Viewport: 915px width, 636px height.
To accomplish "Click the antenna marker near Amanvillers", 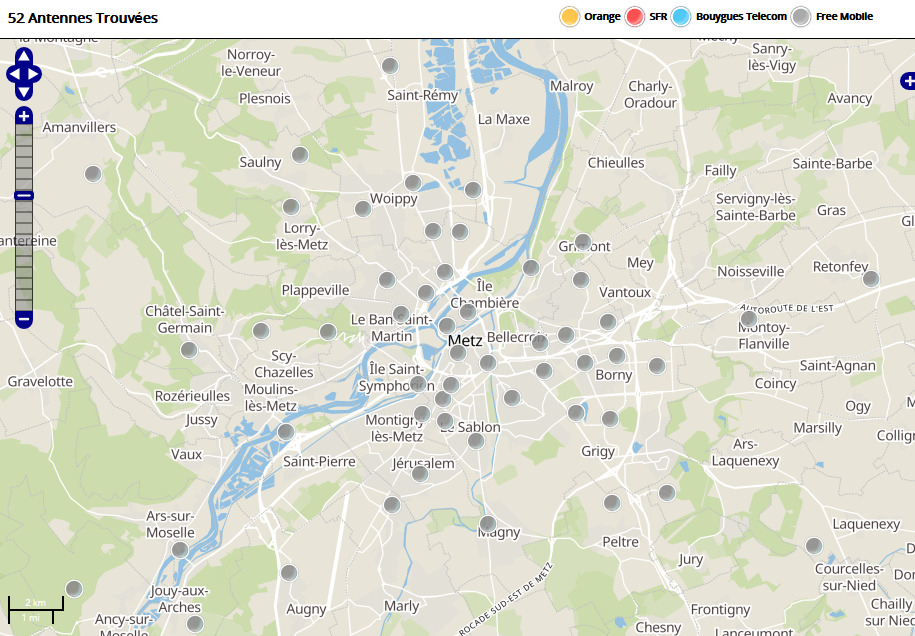I will 93,174.
